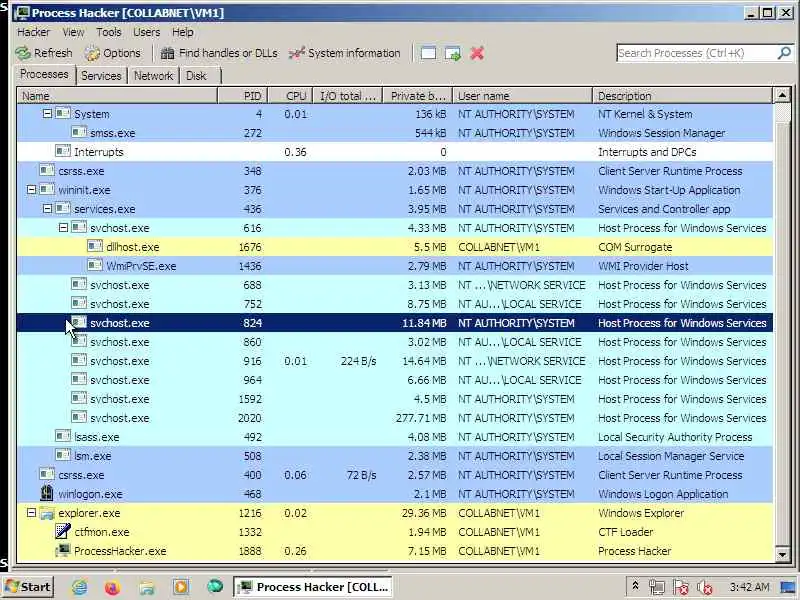Click the Interrupts row icon
This screenshot has width=800, height=600.
[63, 151]
